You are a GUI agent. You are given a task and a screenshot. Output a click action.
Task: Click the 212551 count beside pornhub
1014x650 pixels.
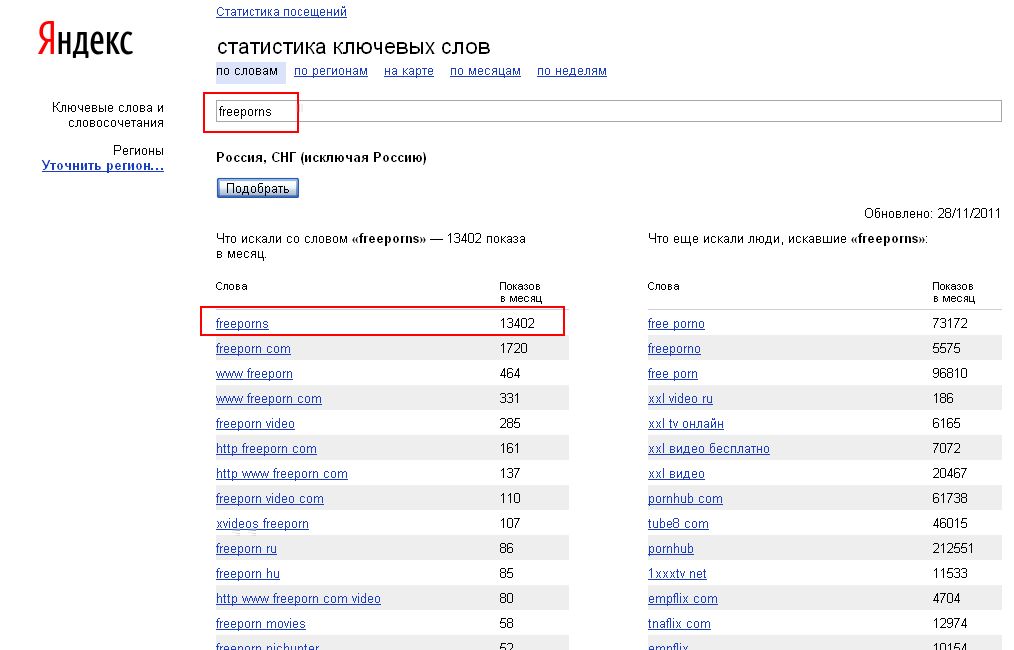[953, 549]
